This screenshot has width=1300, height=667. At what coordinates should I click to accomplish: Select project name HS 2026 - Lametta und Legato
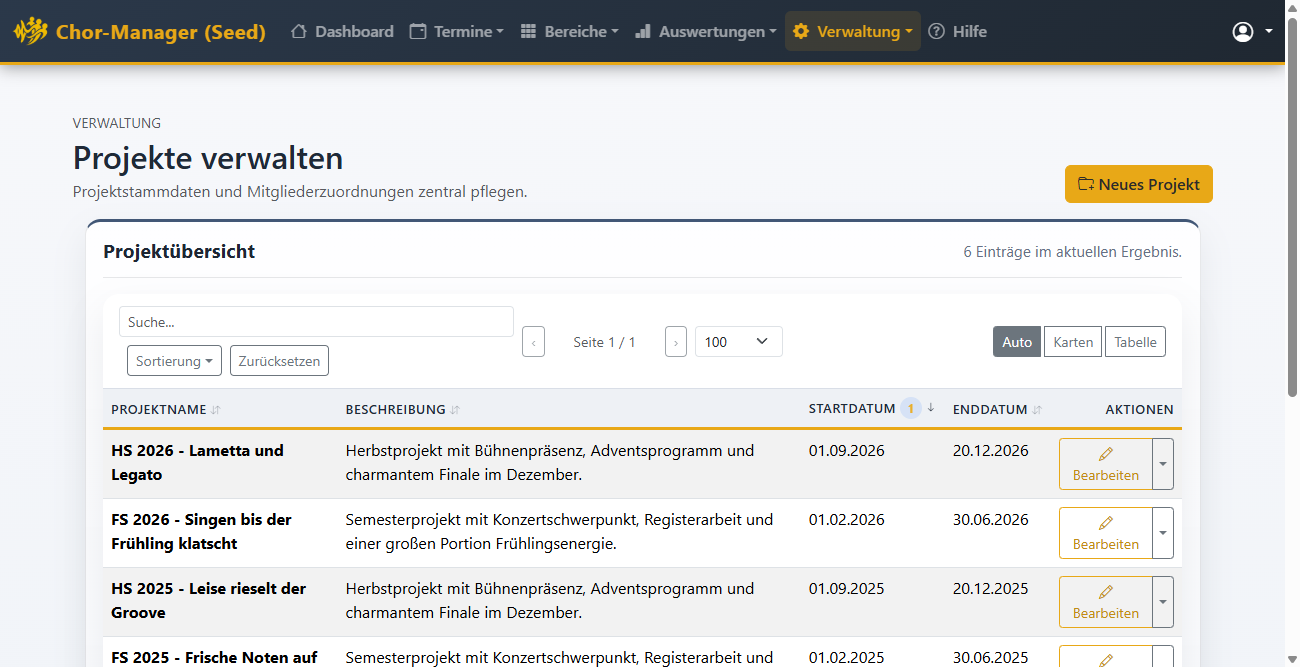click(197, 463)
